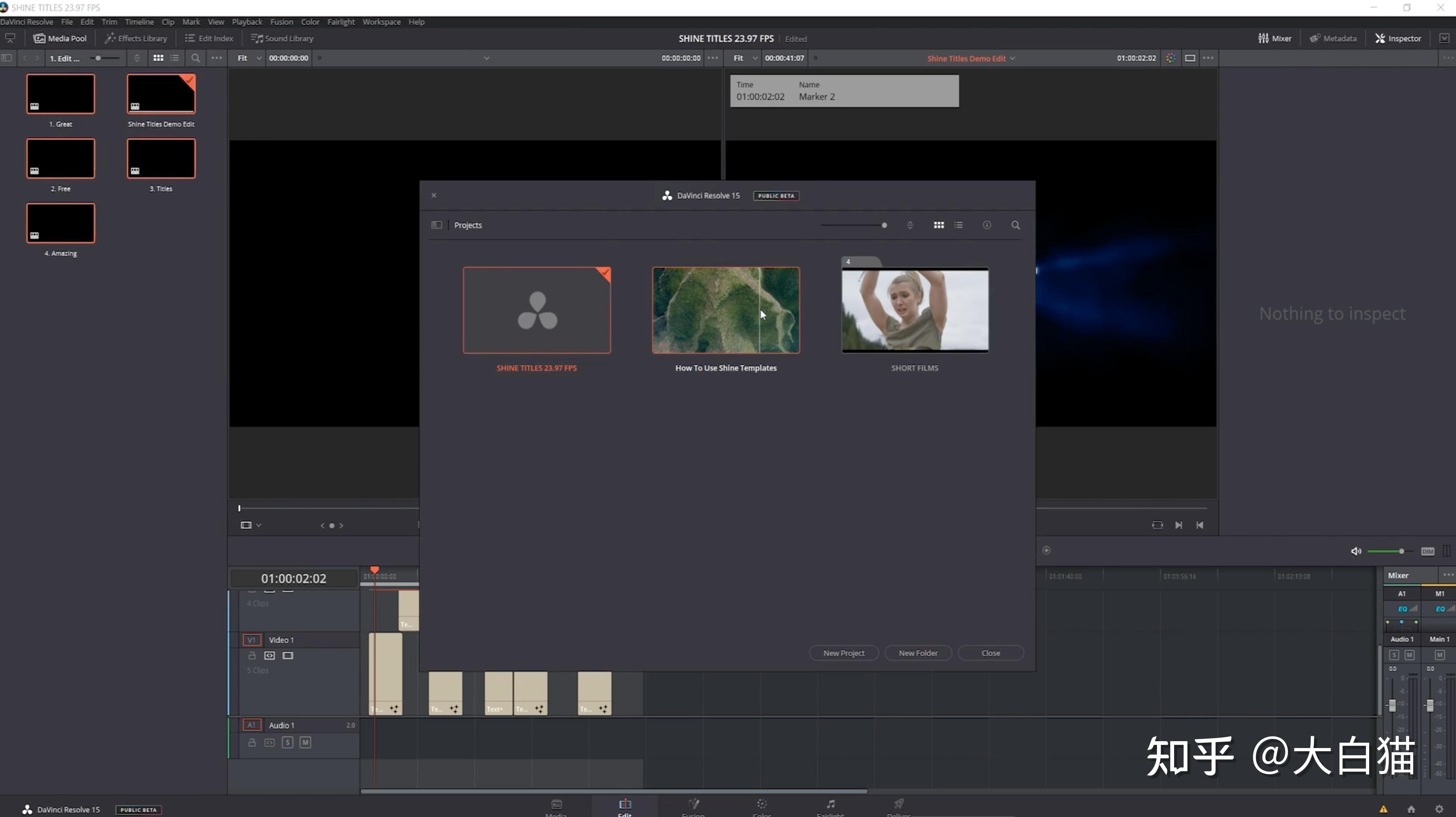Click timeline timecode field 01:00:02:02
The height and width of the screenshot is (817, 1456).
coord(293,578)
